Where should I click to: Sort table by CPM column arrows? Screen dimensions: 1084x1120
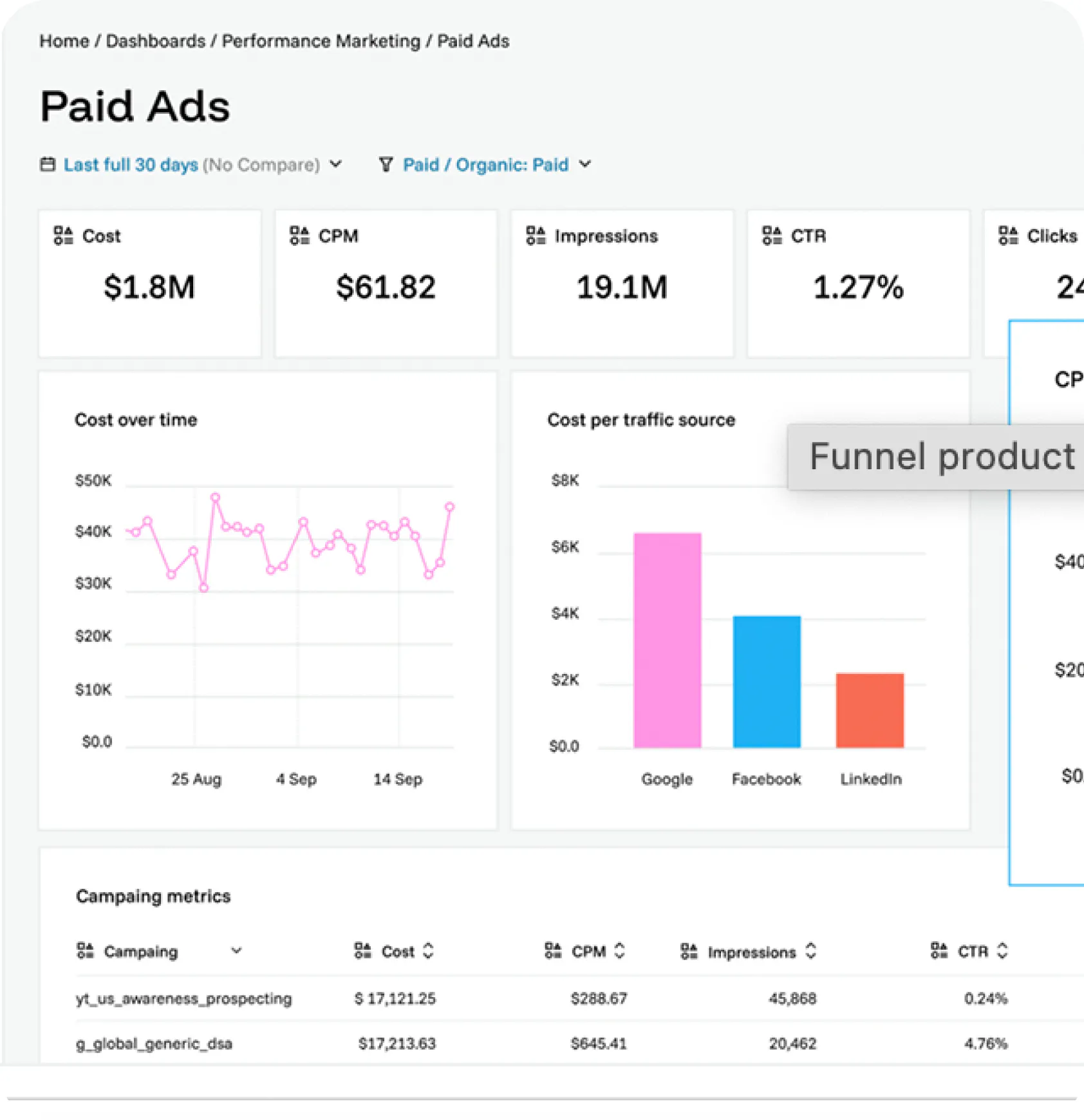pyautogui.click(x=619, y=951)
